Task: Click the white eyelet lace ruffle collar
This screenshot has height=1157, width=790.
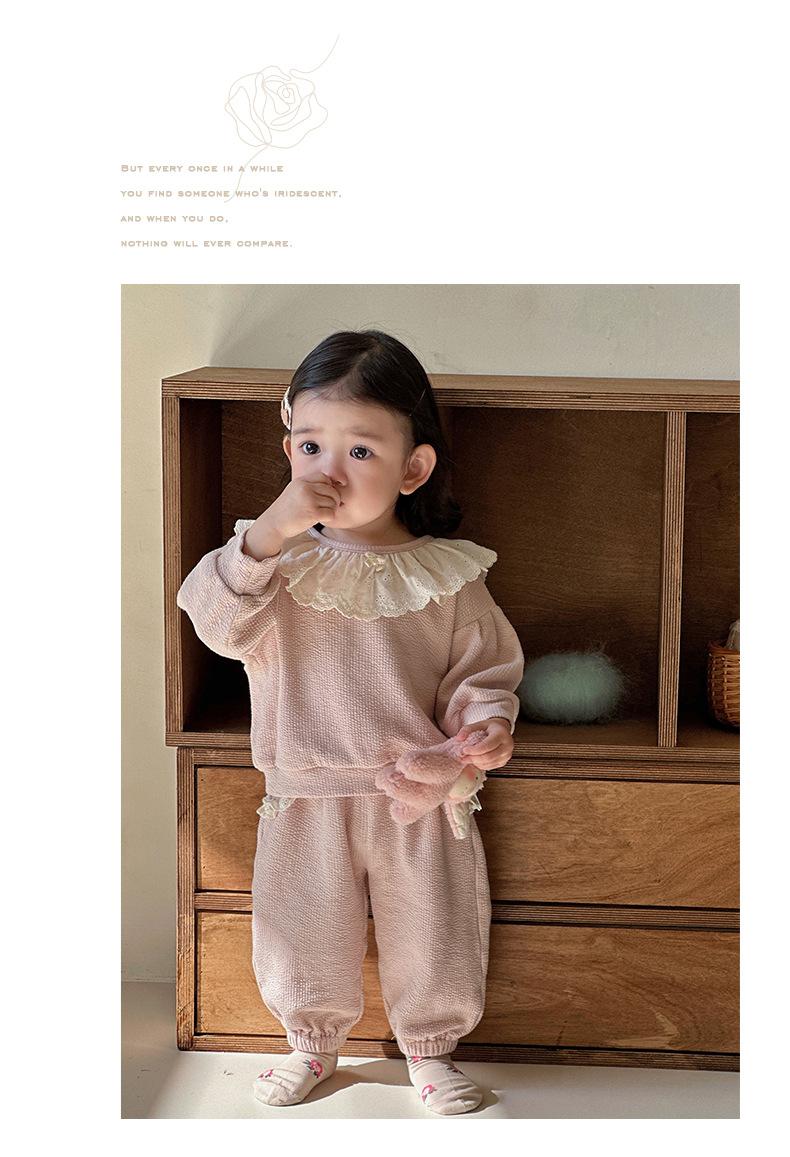Action: coord(385,578)
